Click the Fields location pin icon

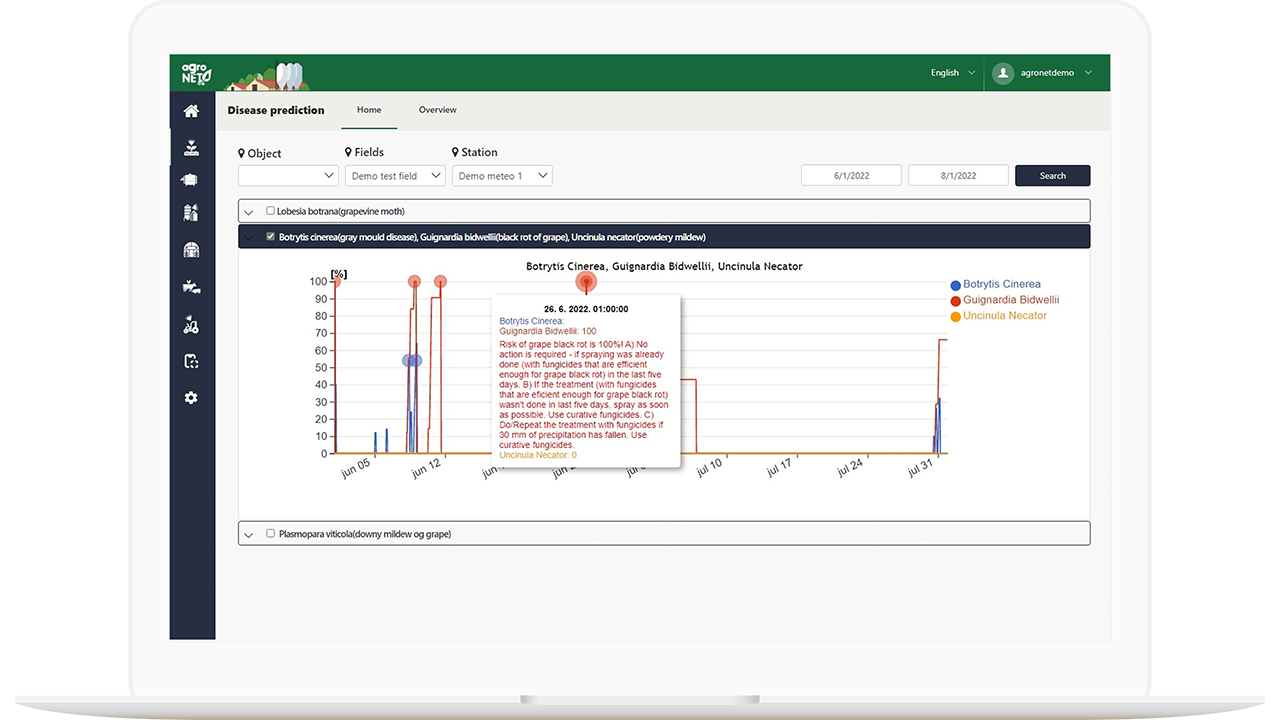point(348,152)
